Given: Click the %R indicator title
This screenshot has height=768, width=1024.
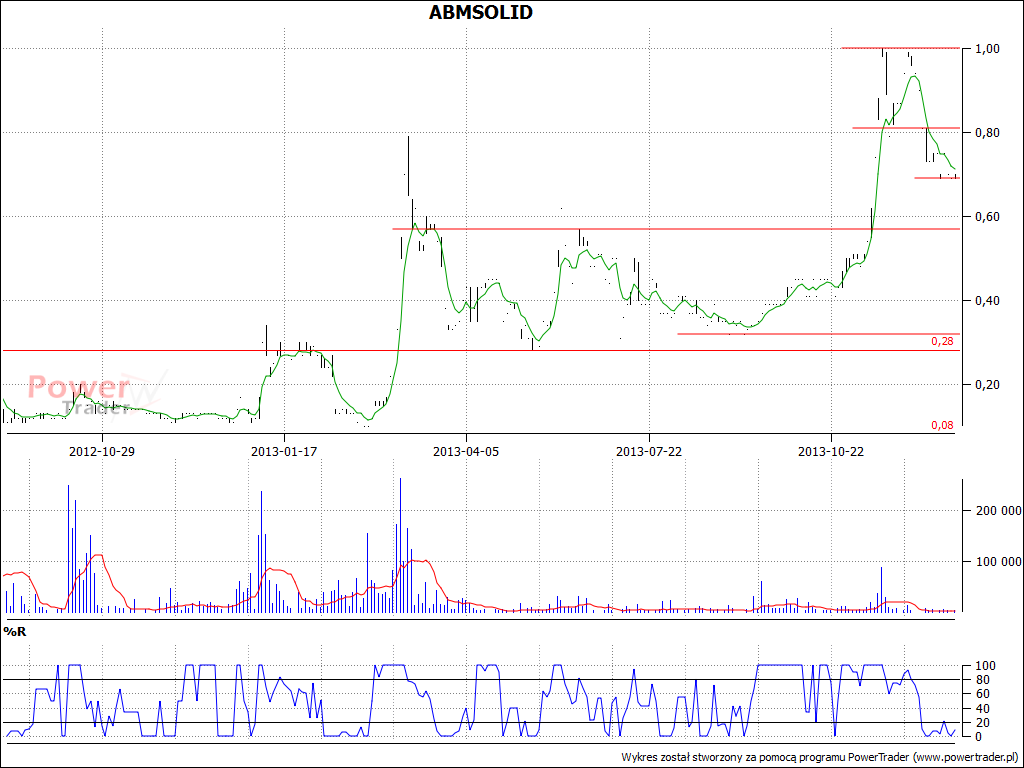Looking at the screenshot, I should [x=14, y=632].
